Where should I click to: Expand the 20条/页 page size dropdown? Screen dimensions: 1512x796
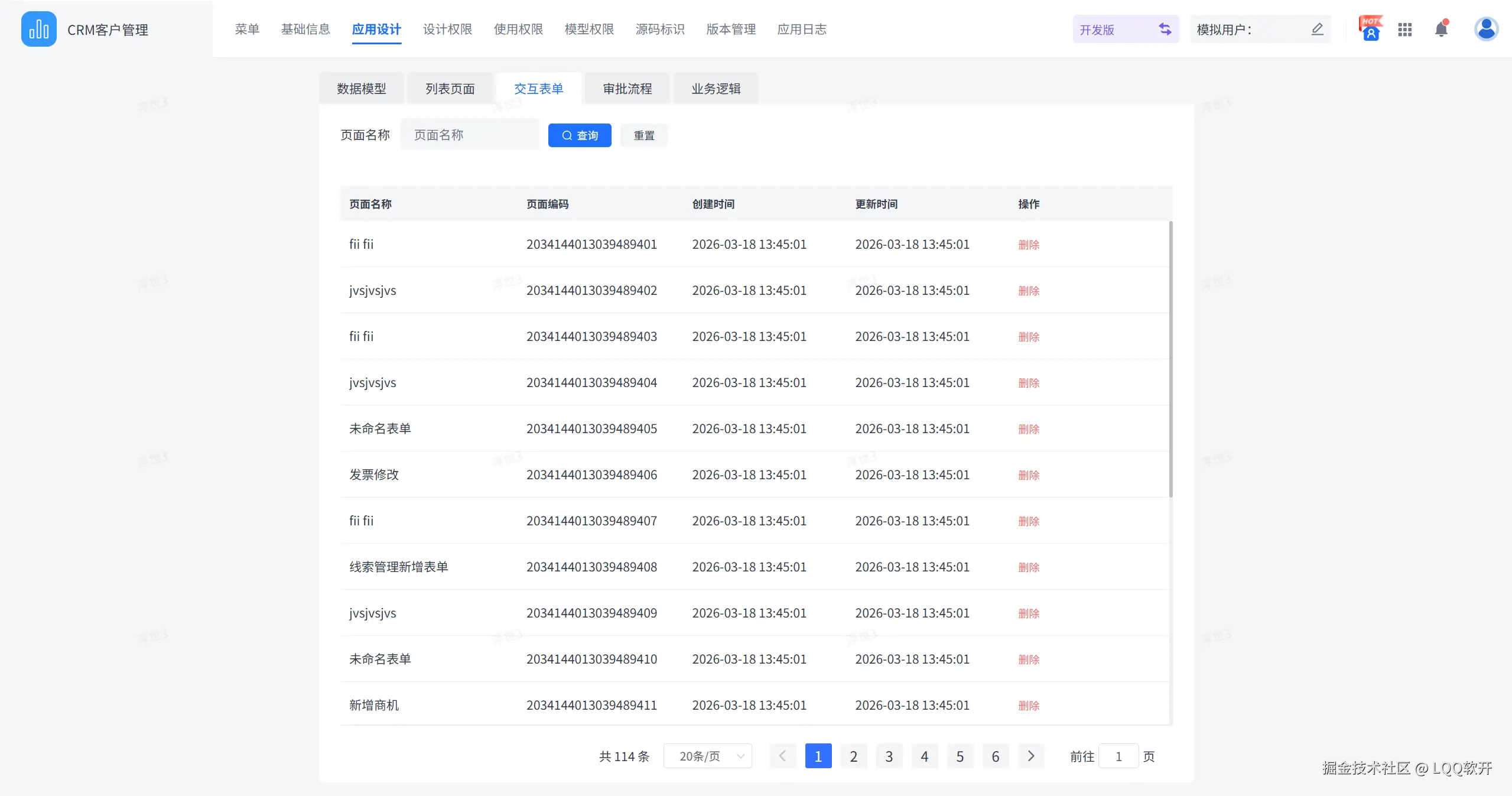707,756
